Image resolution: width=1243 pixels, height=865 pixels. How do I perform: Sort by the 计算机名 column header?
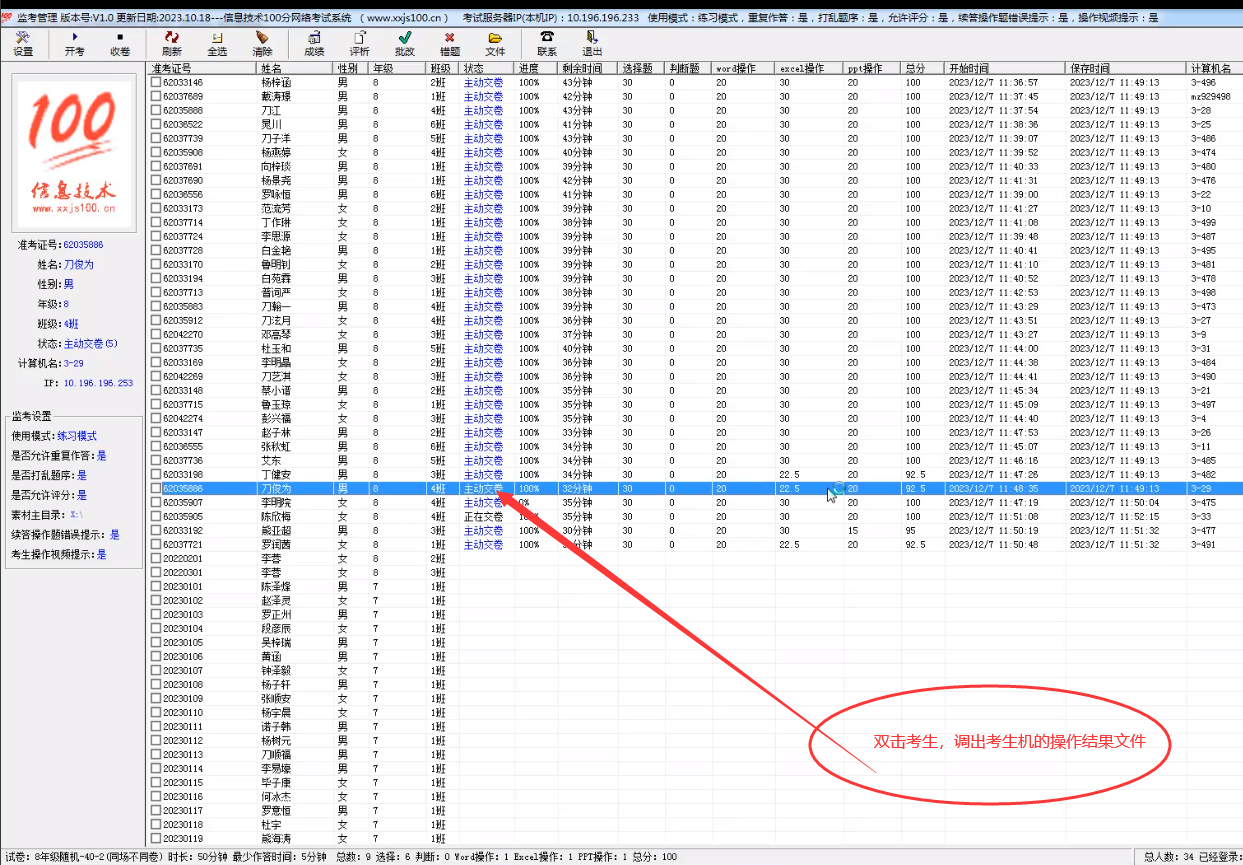1215,68
